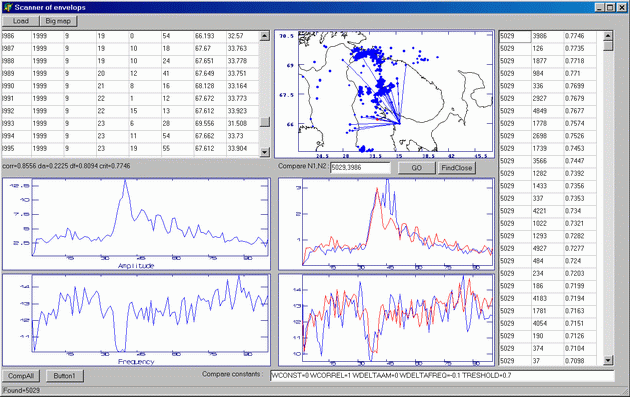
Task: Select result cell 4054
Action: click(547, 323)
